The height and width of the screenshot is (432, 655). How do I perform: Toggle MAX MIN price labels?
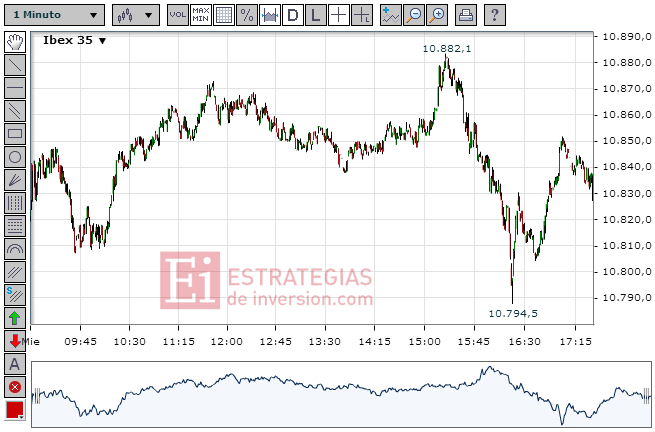coord(201,15)
